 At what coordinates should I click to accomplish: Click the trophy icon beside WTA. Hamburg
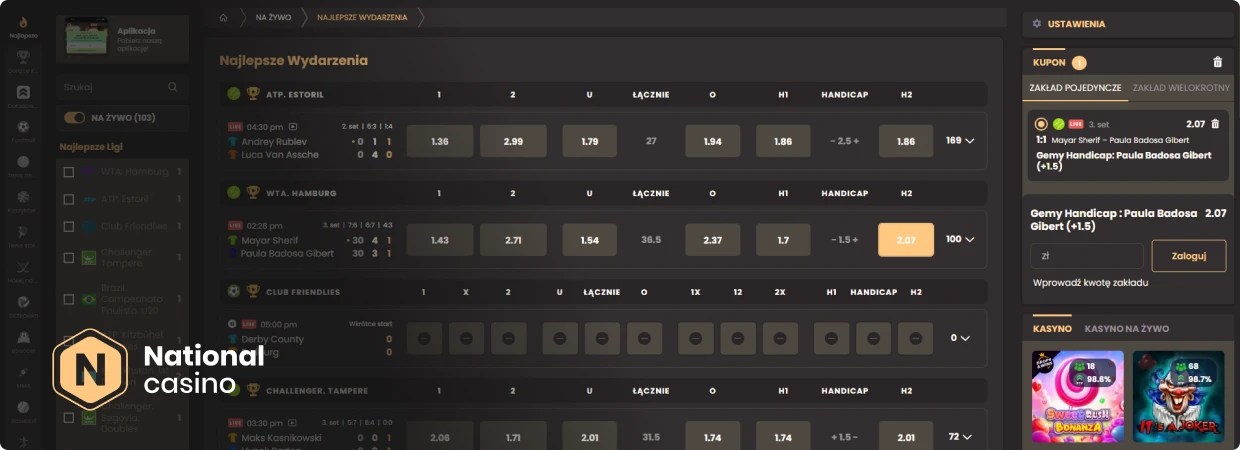click(x=253, y=192)
